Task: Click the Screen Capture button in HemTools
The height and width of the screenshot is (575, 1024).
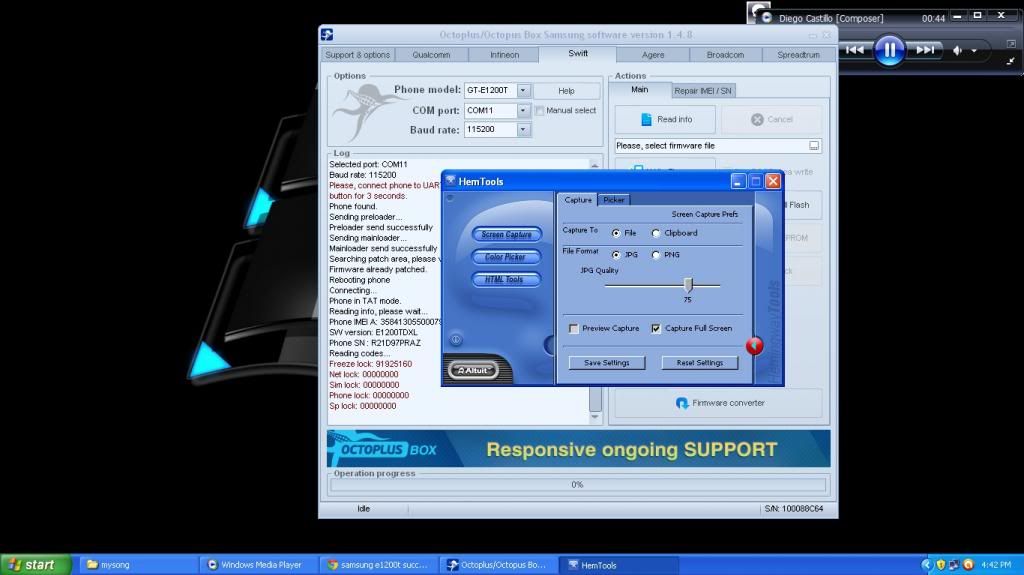Action: pos(506,235)
